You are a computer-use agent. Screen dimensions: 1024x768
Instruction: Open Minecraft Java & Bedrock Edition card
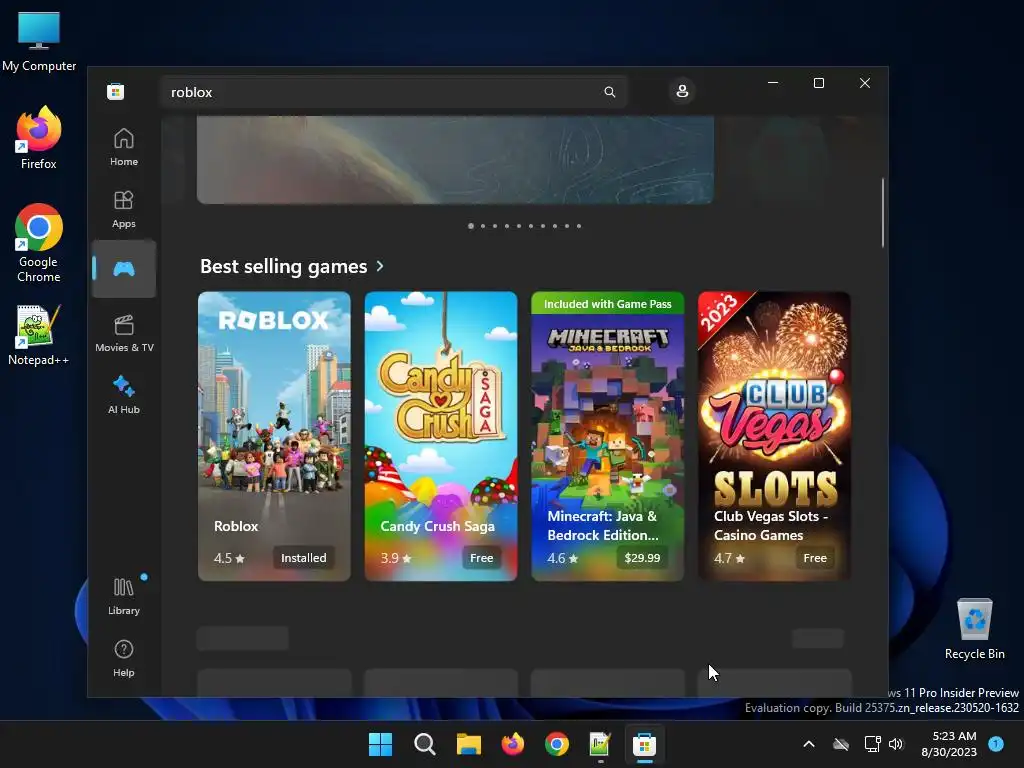pyautogui.click(x=607, y=436)
